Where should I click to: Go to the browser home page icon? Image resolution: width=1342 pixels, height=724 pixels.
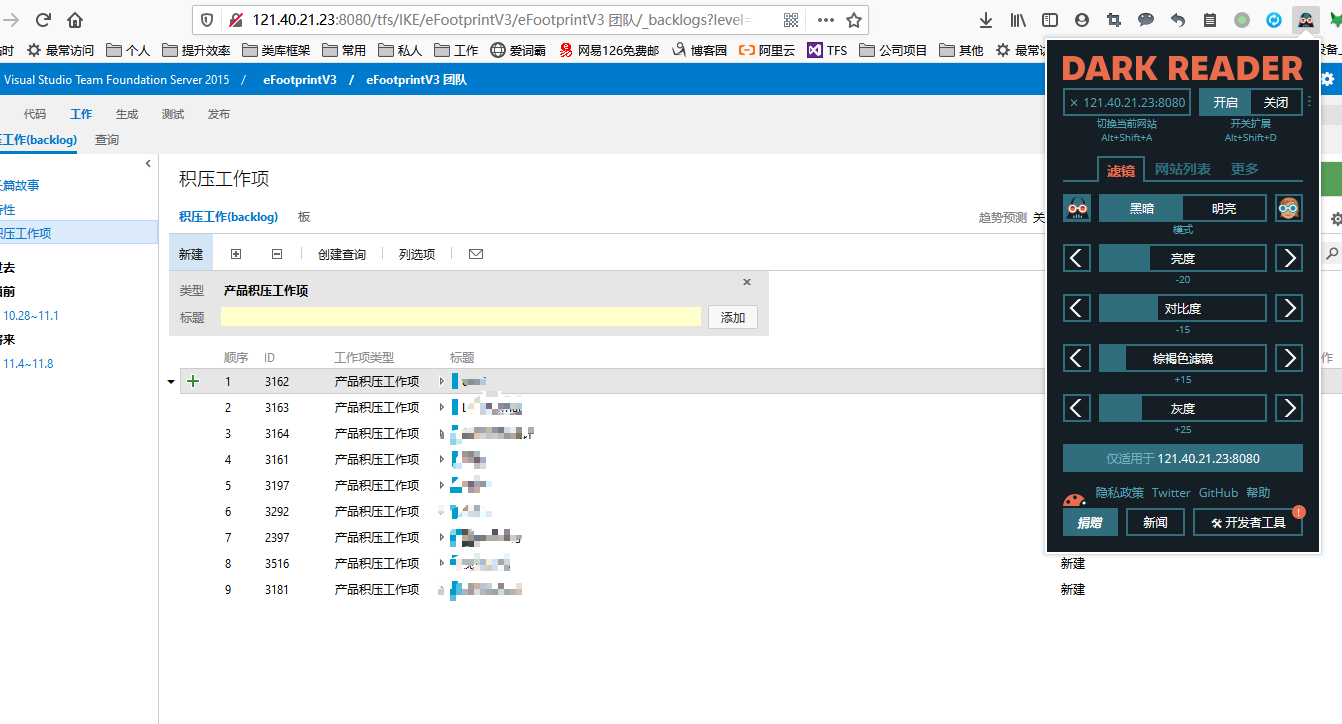(75, 20)
